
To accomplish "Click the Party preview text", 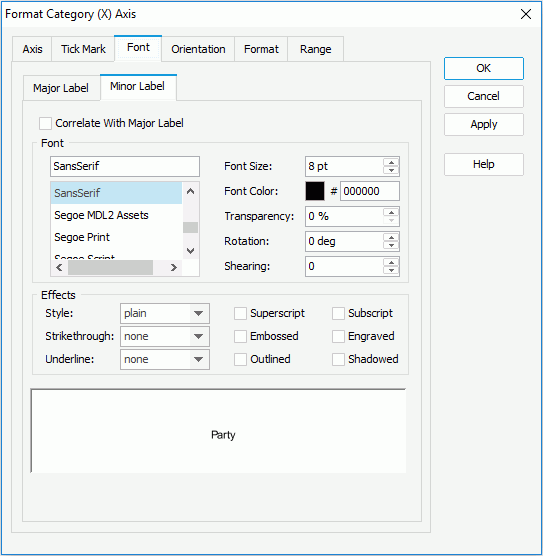I will [223, 435].
